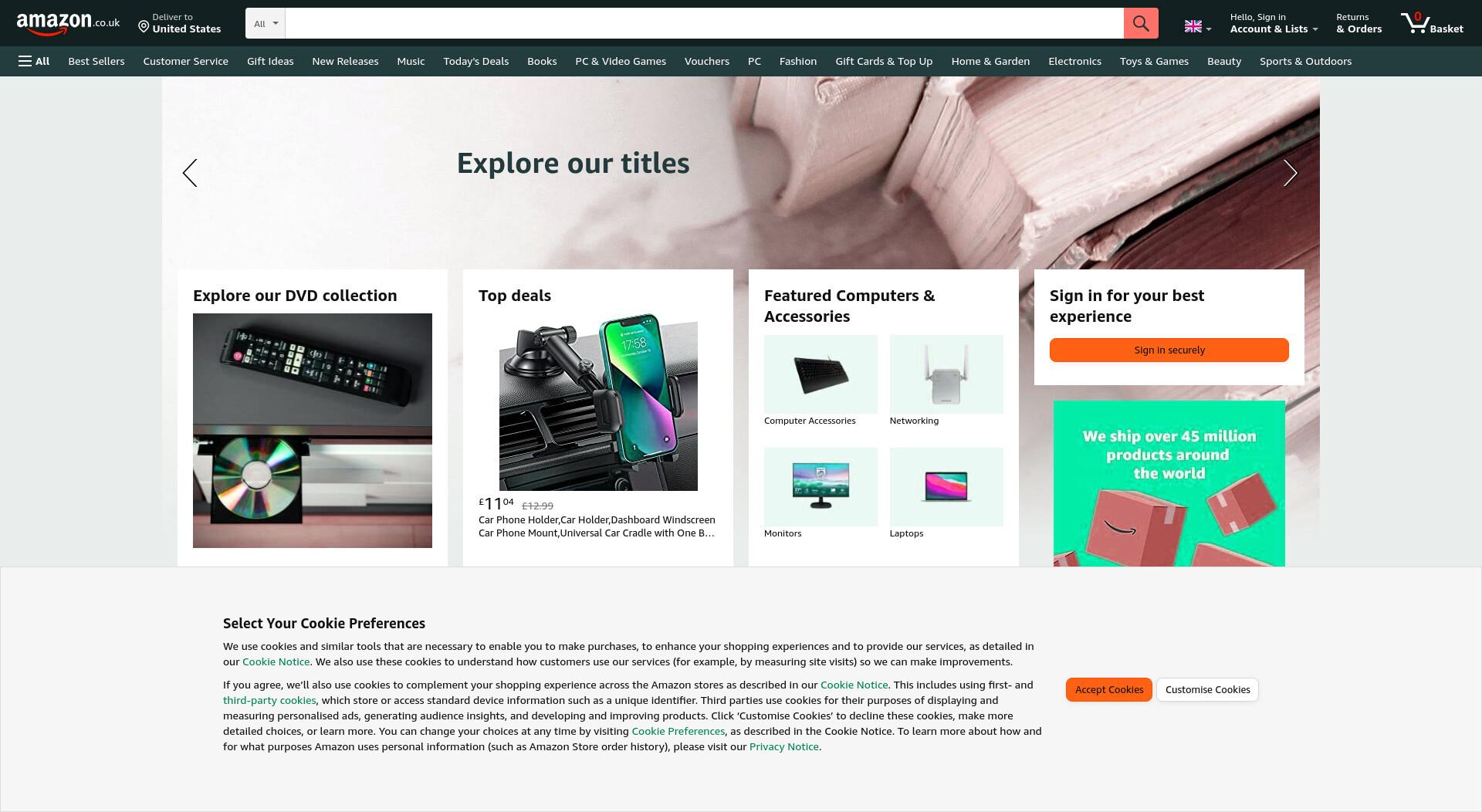Open the Laptops category thumbnail
The image size is (1482, 812).
tap(946, 492)
